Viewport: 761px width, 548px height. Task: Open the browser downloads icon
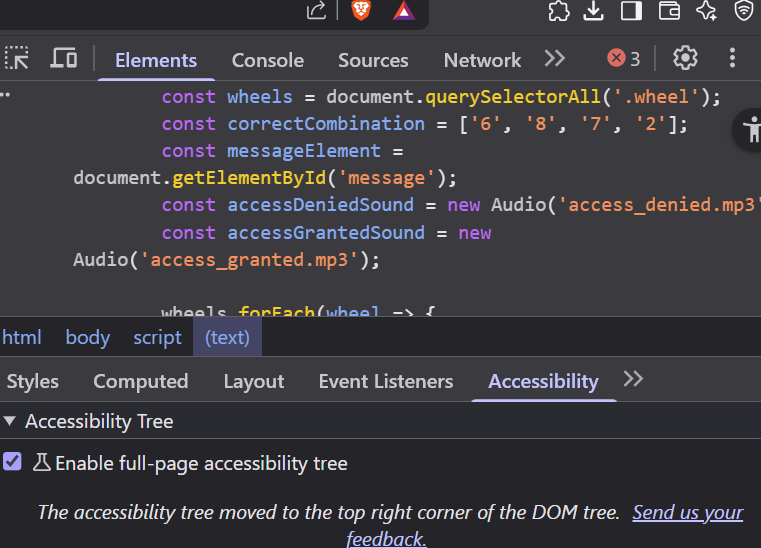(594, 11)
